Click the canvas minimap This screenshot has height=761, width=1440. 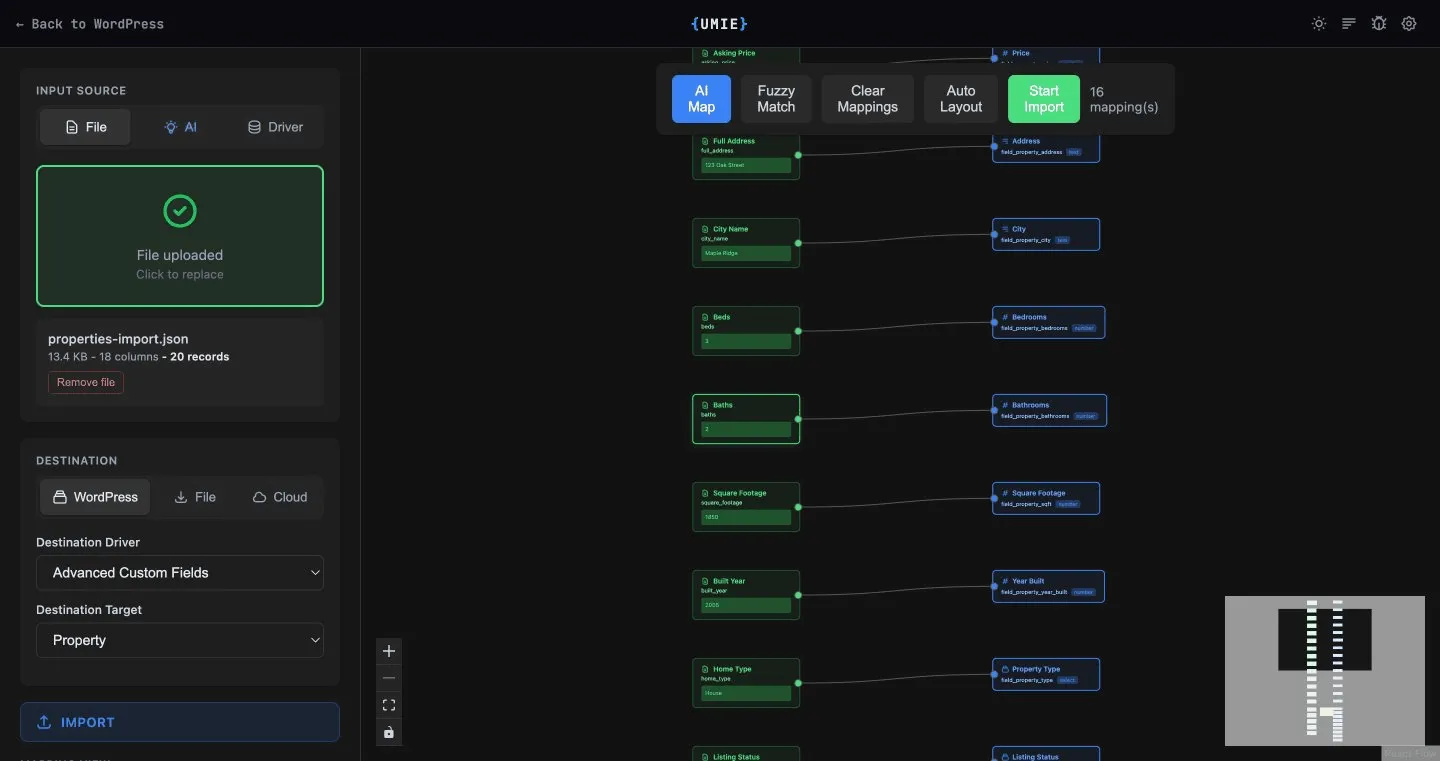[1325, 671]
